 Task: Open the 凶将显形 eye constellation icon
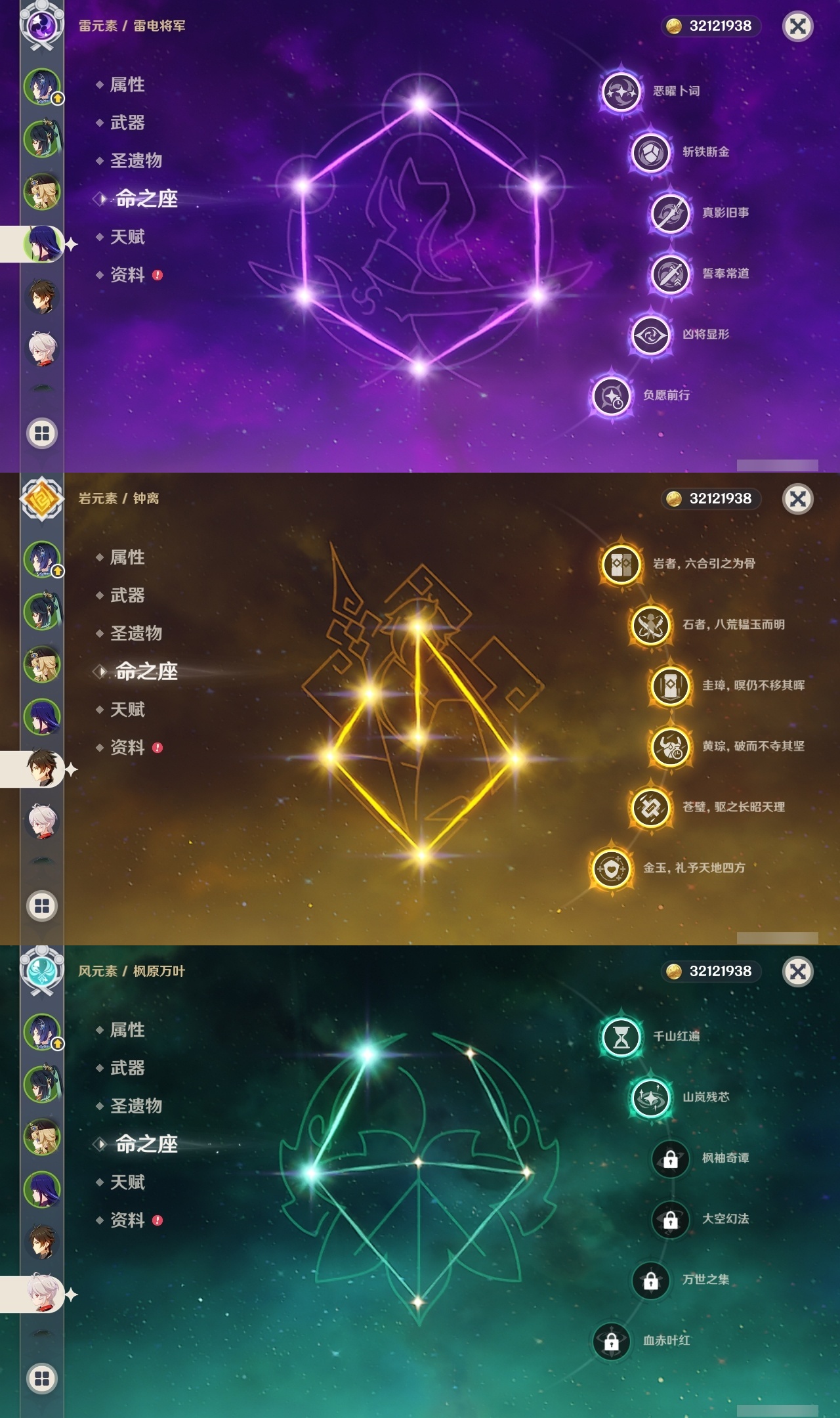tap(650, 335)
